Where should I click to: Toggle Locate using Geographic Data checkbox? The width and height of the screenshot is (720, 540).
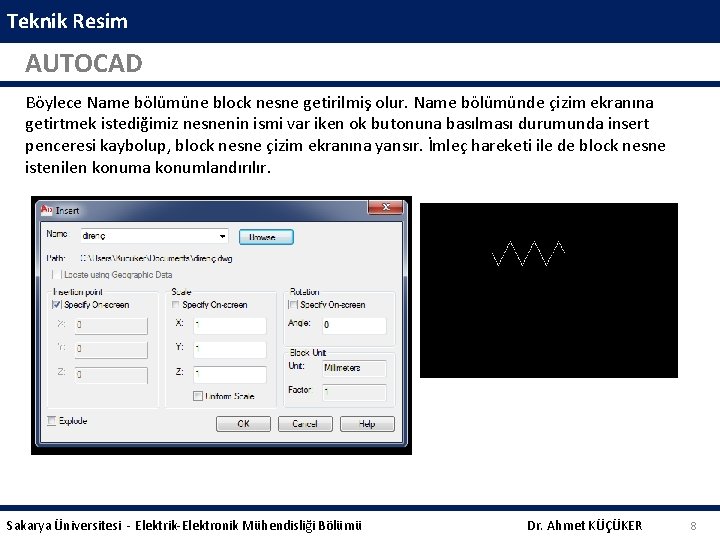57,275
